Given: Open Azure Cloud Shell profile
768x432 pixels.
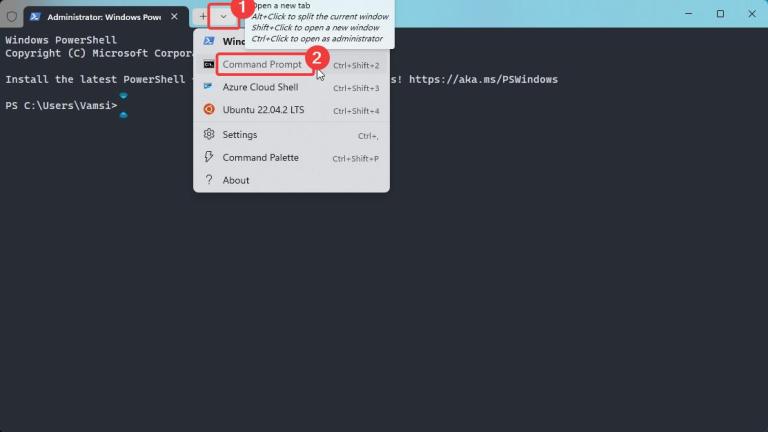Looking at the screenshot, I should pos(291,87).
